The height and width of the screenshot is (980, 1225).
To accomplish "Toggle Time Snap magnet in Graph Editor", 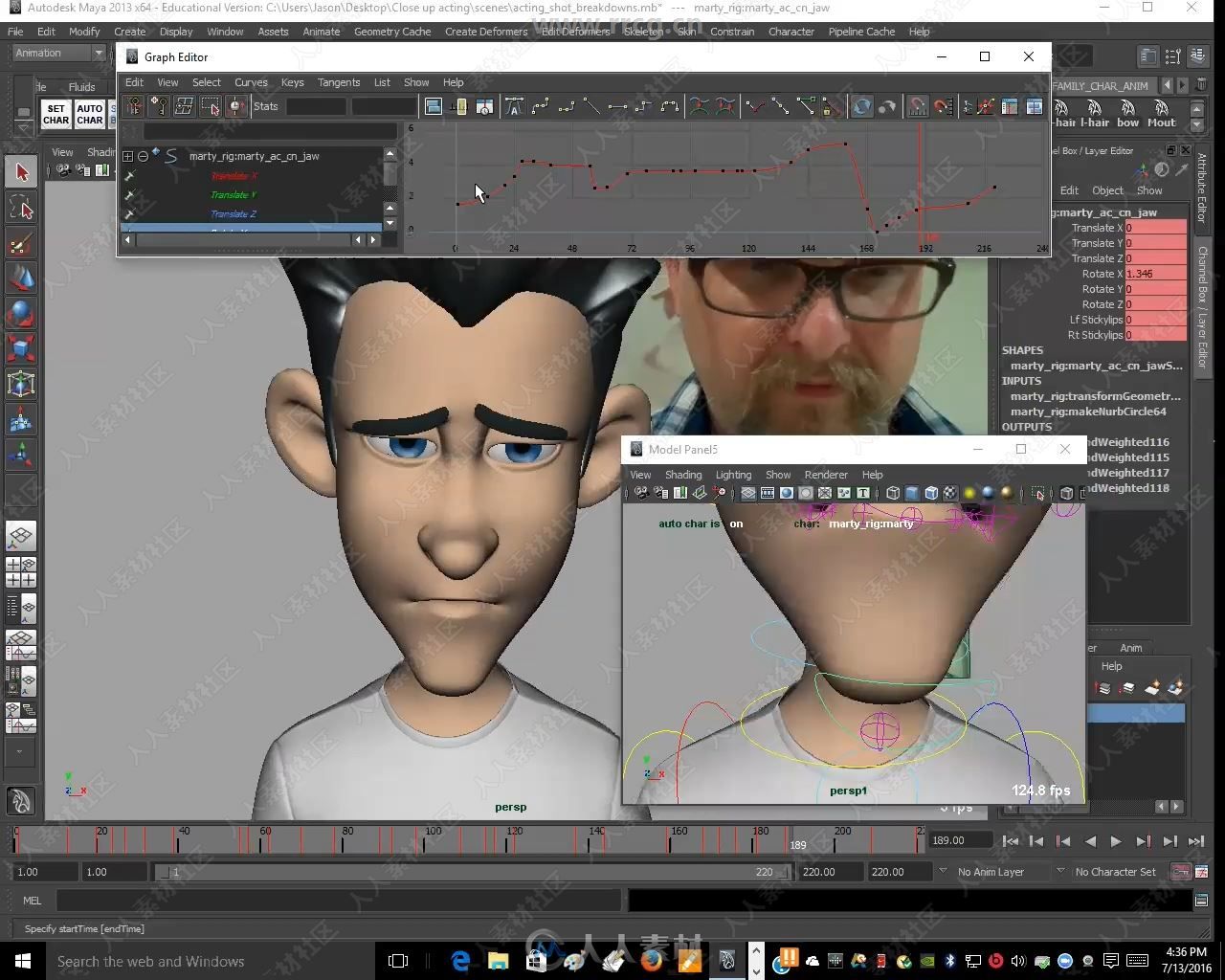I will click(918, 106).
